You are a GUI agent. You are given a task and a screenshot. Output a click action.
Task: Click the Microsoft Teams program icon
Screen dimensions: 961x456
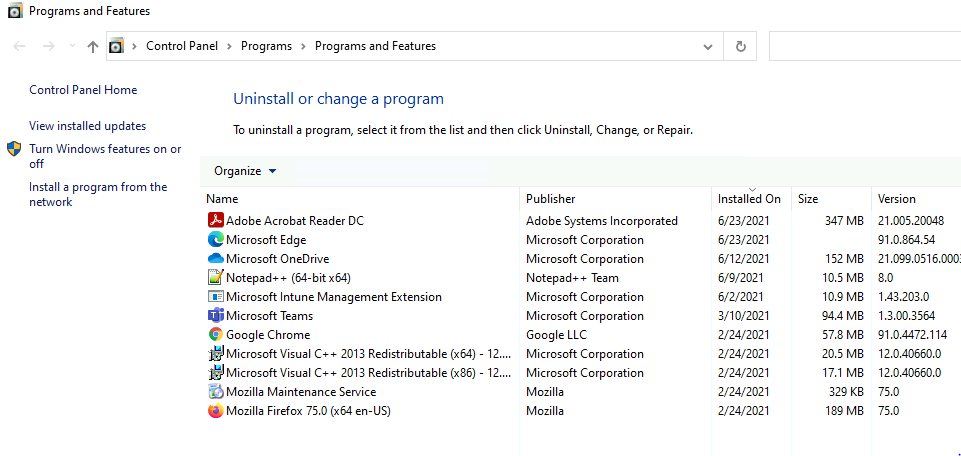pos(216,315)
